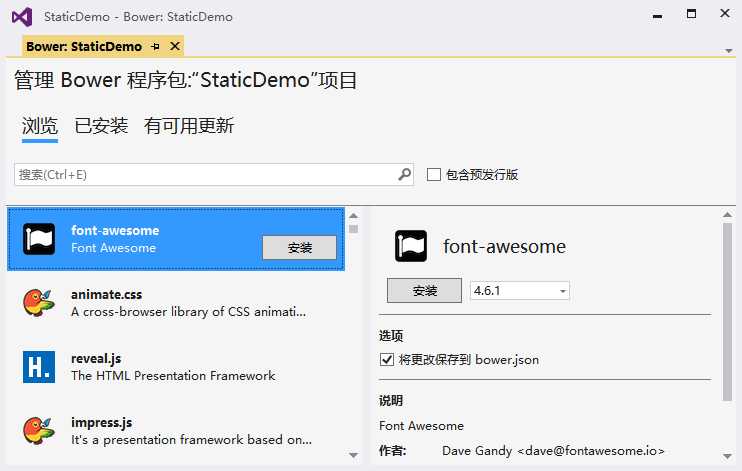Viewport: 742px width, 471px height.
Task: Click the 选项 section heading
Action: click(391, 336)
